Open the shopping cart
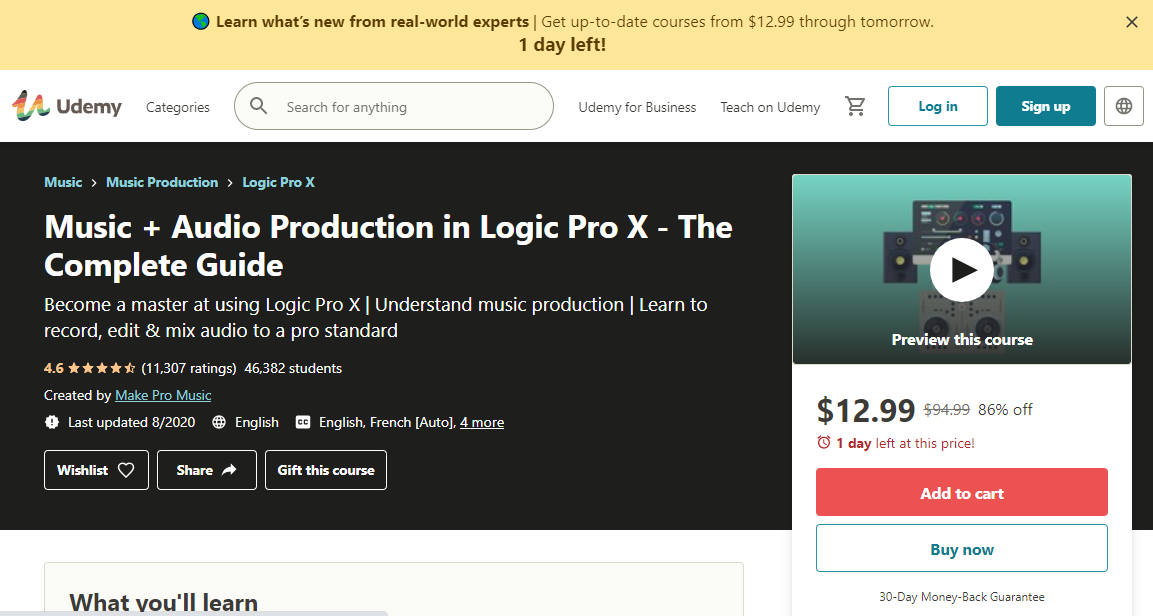Viewport: 1153px width, 616px height. (855, 106)
